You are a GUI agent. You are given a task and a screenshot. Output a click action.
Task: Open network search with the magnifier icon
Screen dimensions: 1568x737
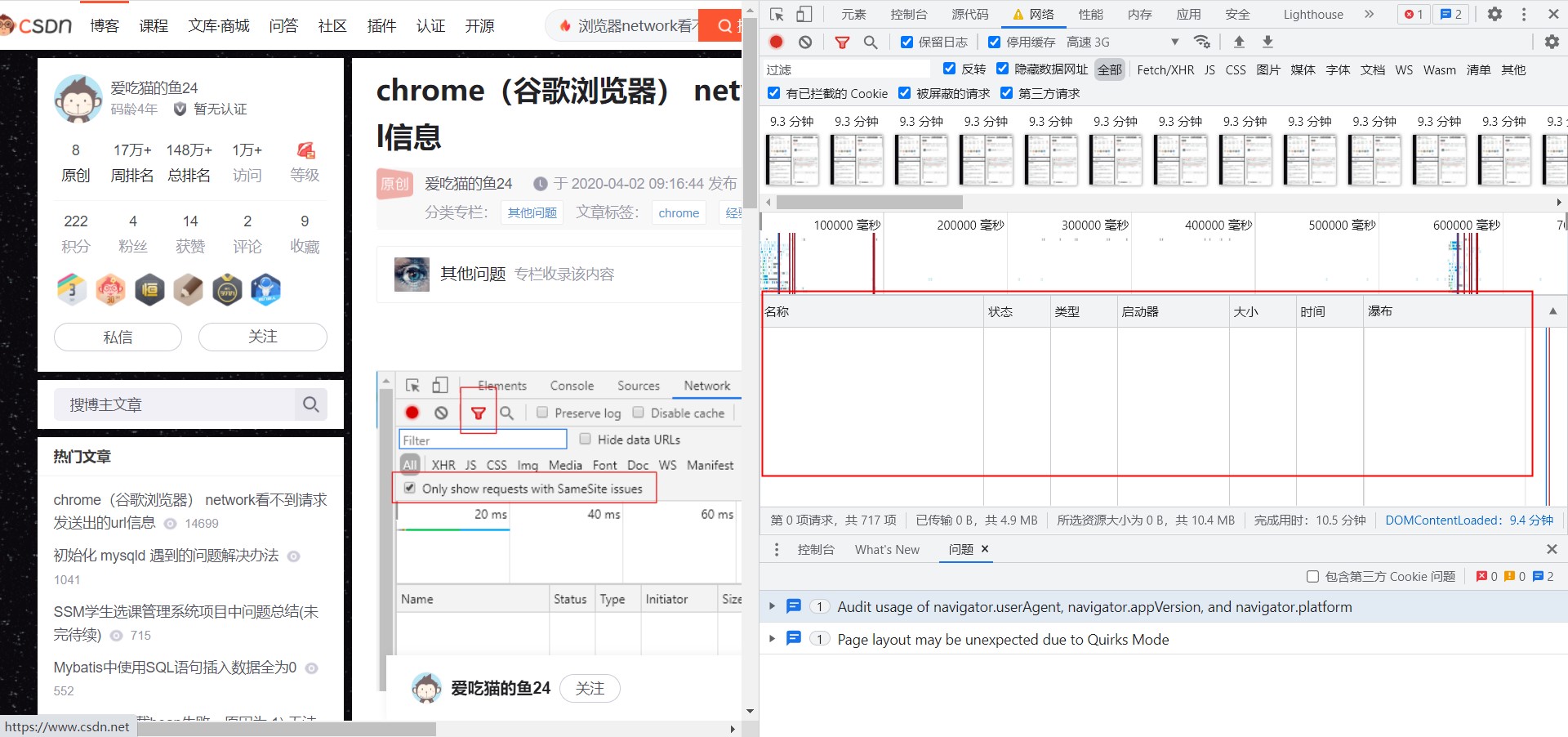click(871, 42)
